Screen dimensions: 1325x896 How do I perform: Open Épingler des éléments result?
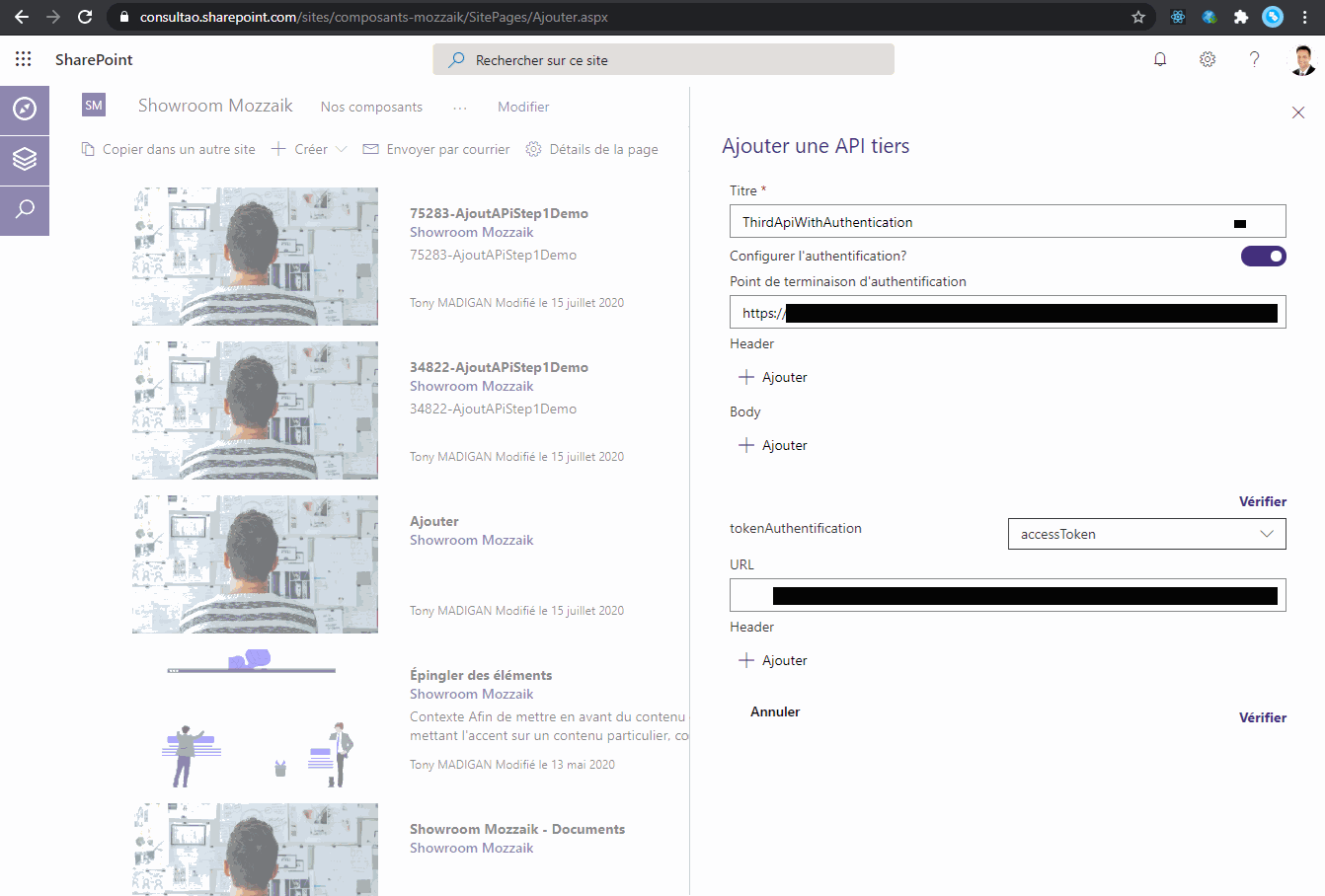tap(481, 675)
